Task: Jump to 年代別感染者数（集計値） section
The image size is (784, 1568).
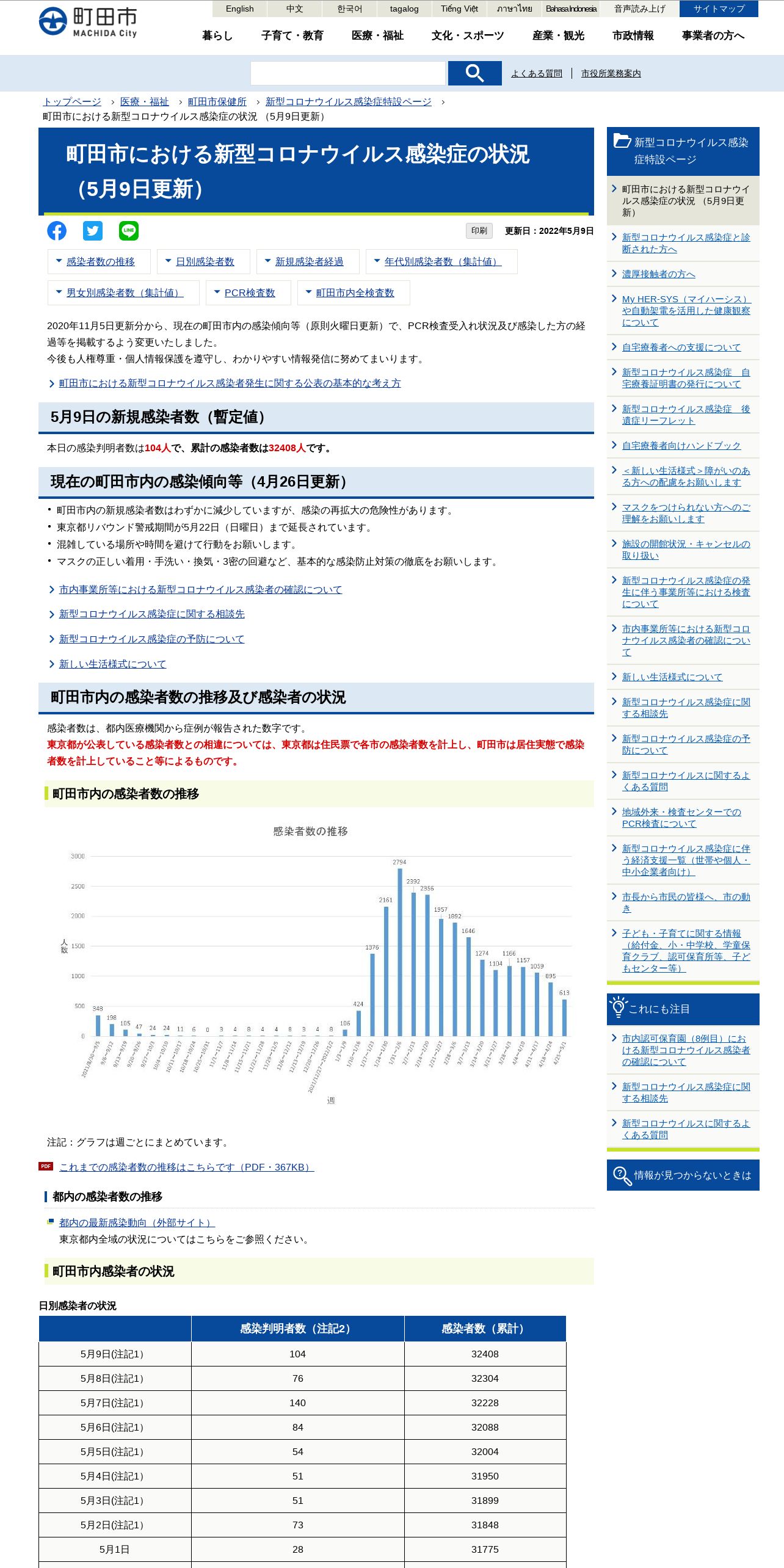Action: coord(443,261)
